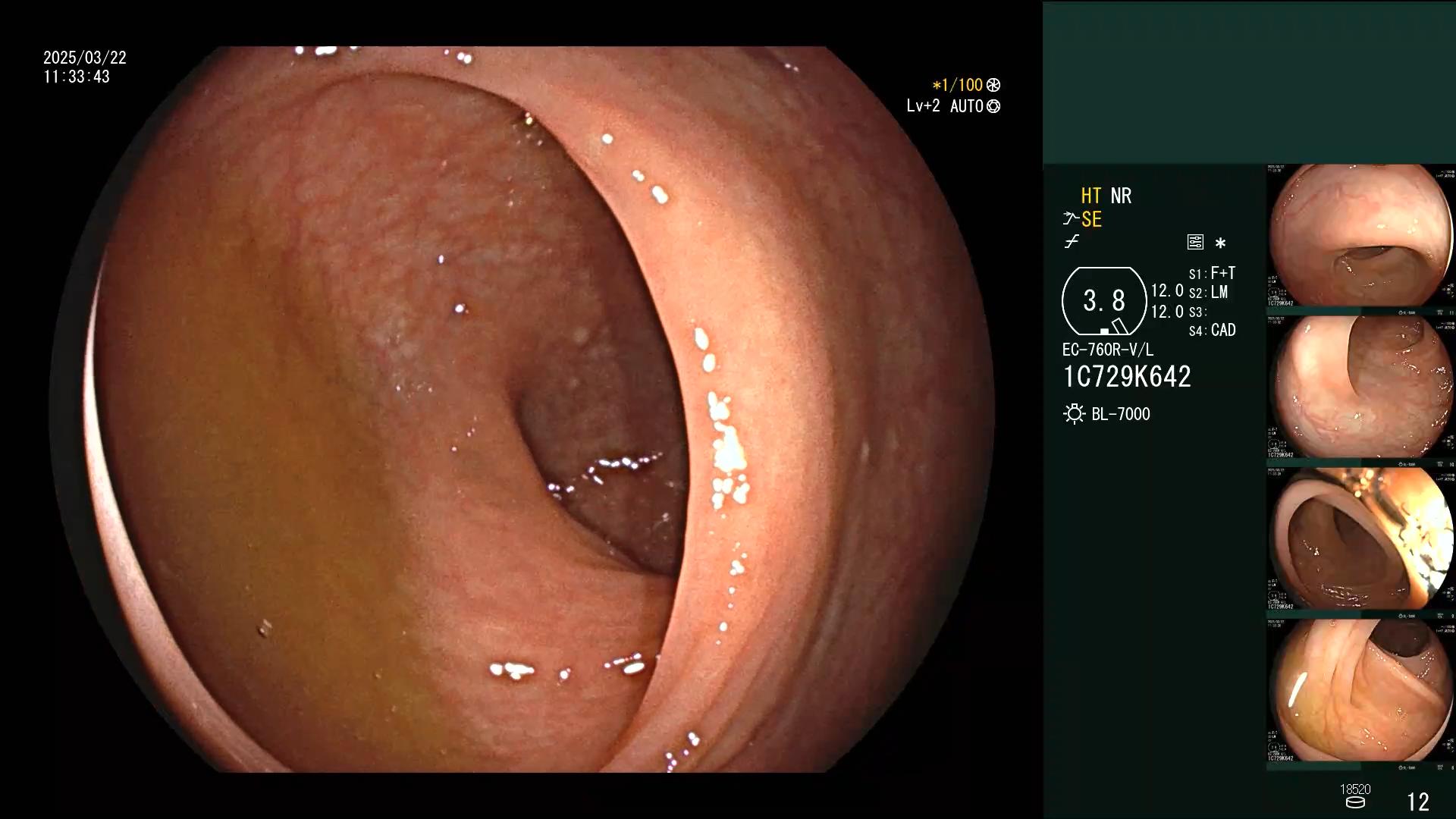Viewport: 1456px width, 819px height.
Task: Select the yellow SE label
Action: [x=1091, y=219]
